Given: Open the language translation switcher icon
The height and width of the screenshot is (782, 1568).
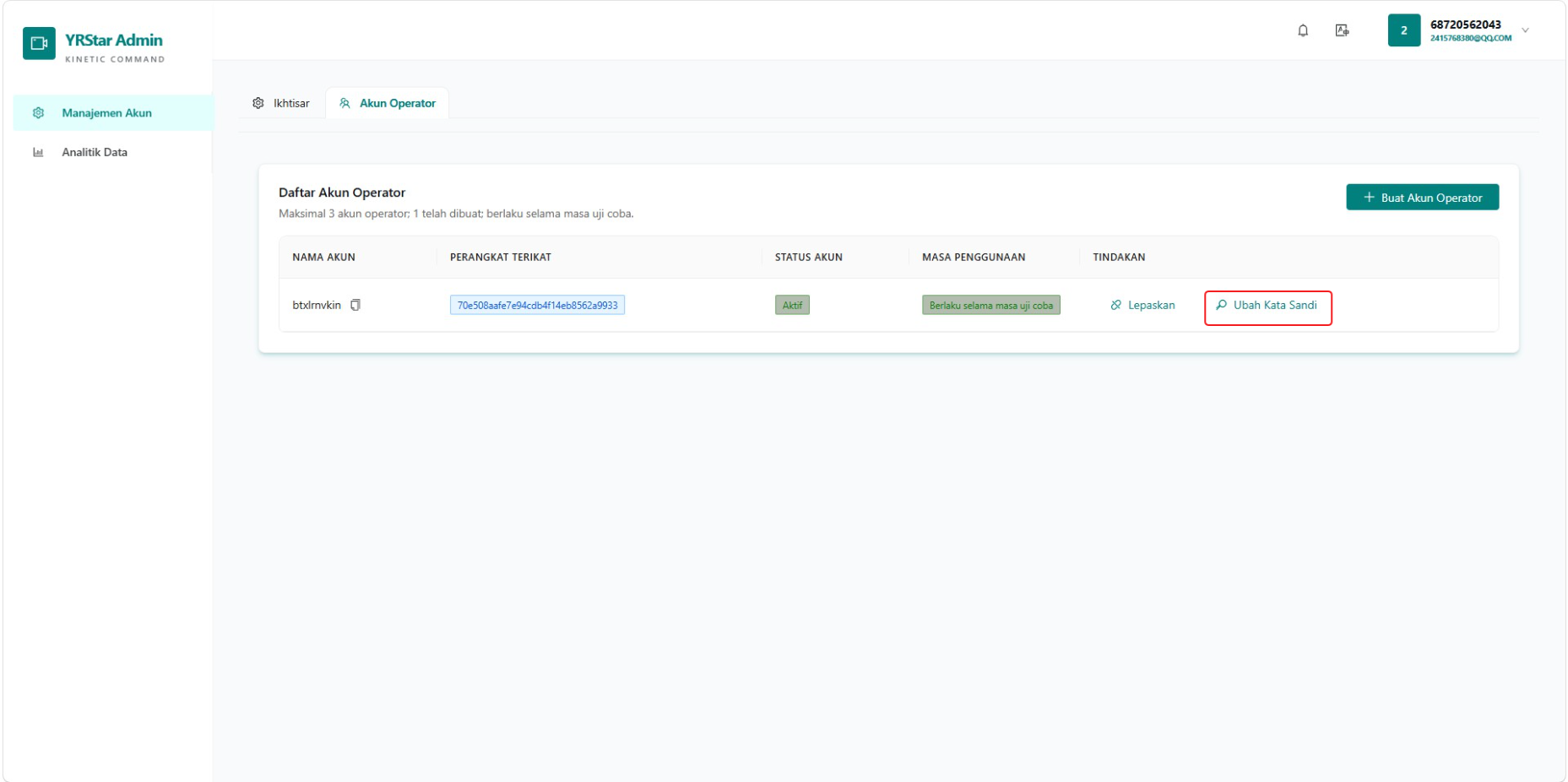Looking at the screenshot, I should click(x=1342, y=30).
